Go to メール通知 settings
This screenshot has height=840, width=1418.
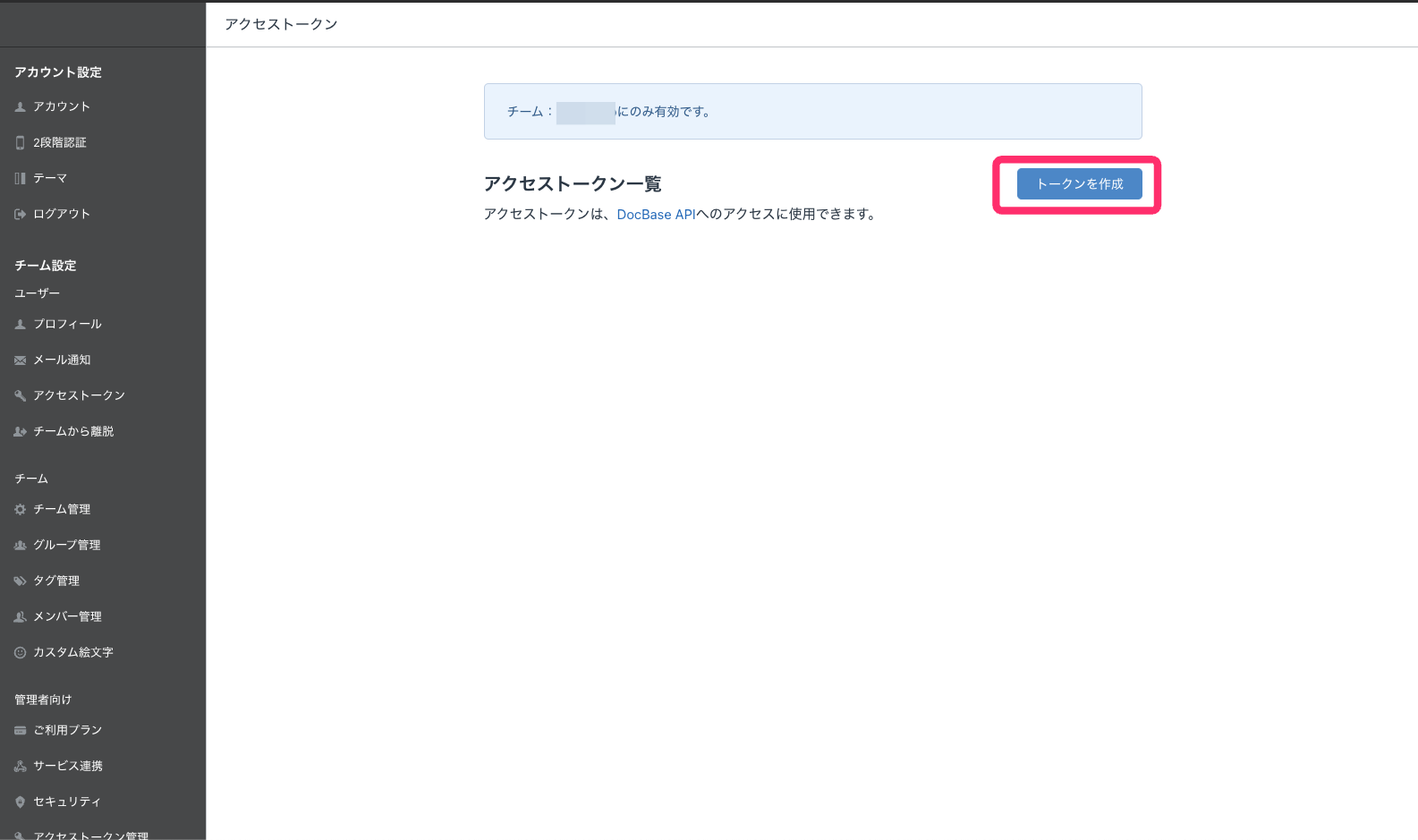click(x=62, y=360)
